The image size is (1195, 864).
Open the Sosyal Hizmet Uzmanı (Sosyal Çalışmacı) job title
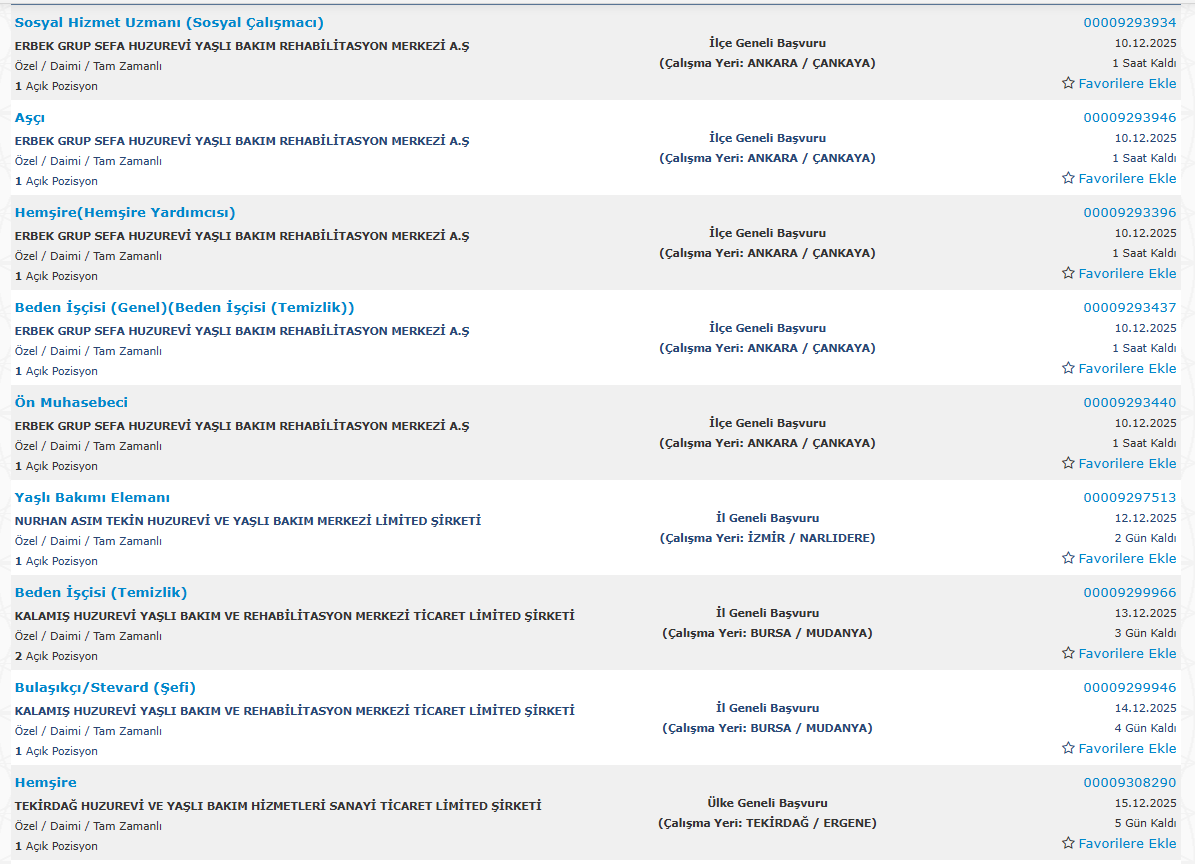coord(169,23)
